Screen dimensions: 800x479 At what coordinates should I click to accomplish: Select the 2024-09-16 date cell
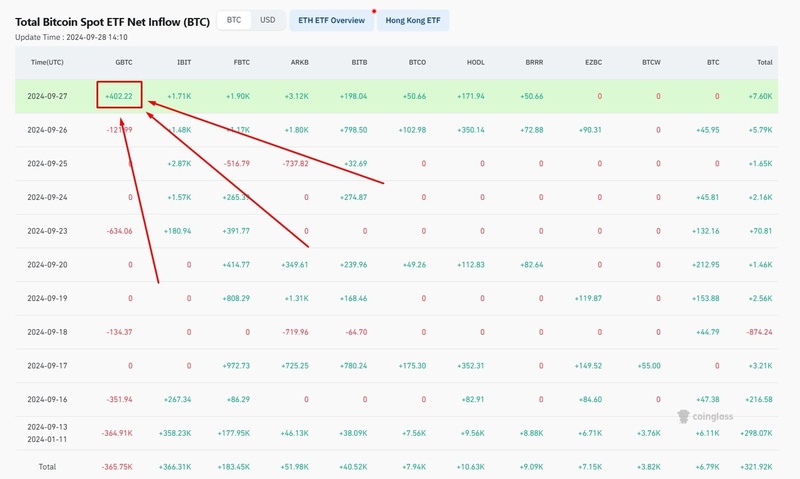(47, 399)
